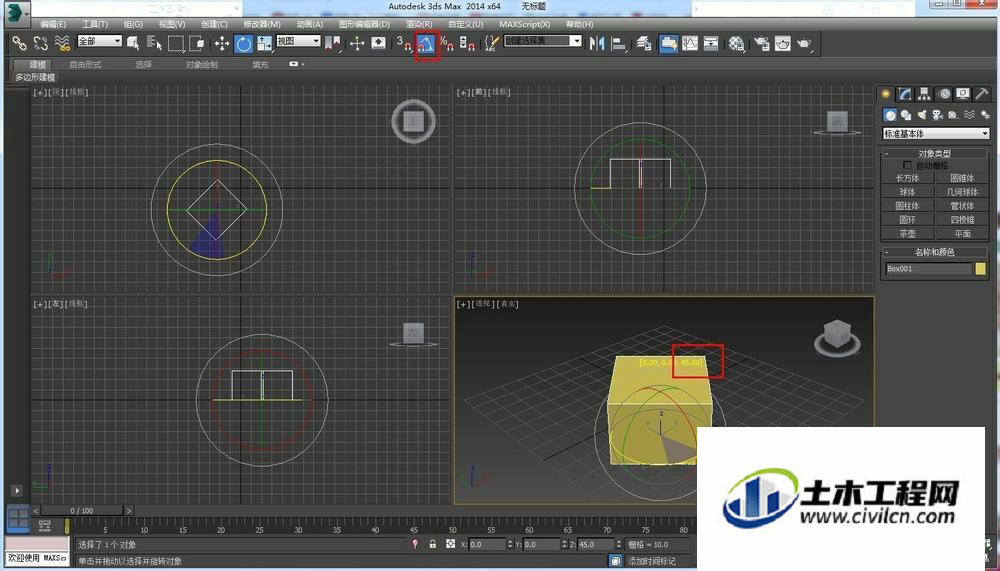Switch to the Motion command panel tab
Viewport: 1000px width, 571px height.
944,94
